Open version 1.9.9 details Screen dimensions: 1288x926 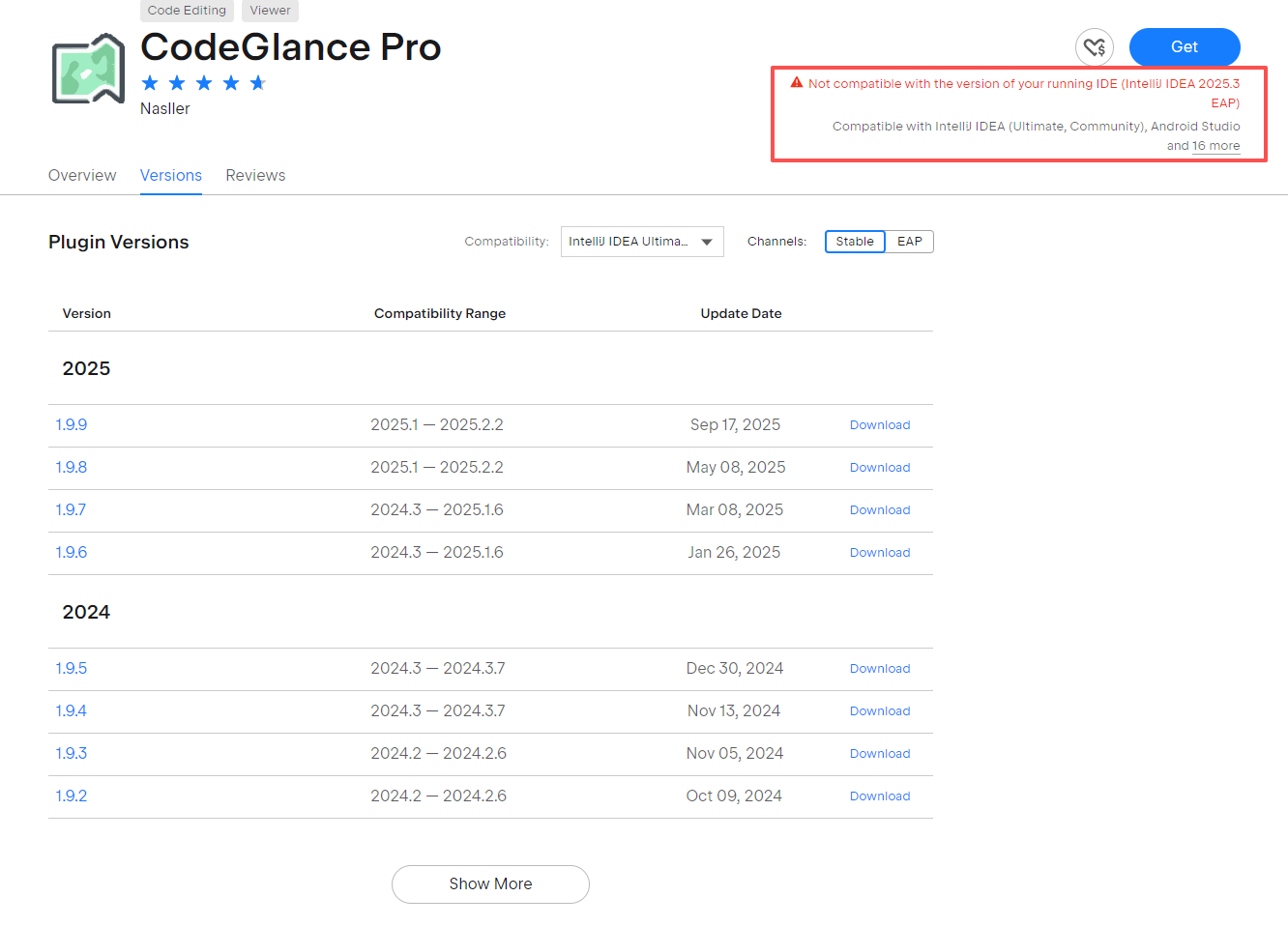(x=72, y=424)
